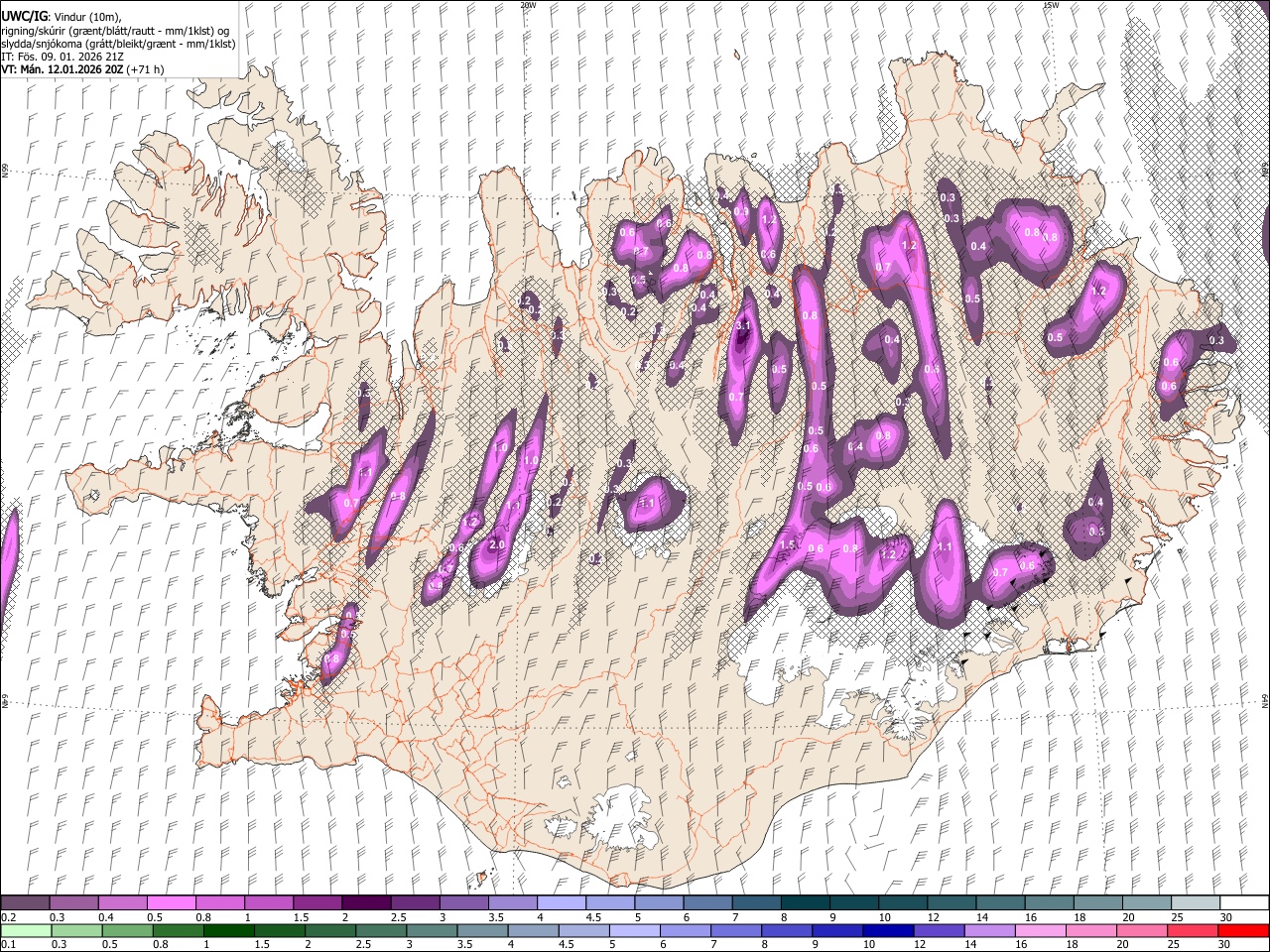
Task: Select the light pink 16 swatch in rain legend
Action: 1040,931
